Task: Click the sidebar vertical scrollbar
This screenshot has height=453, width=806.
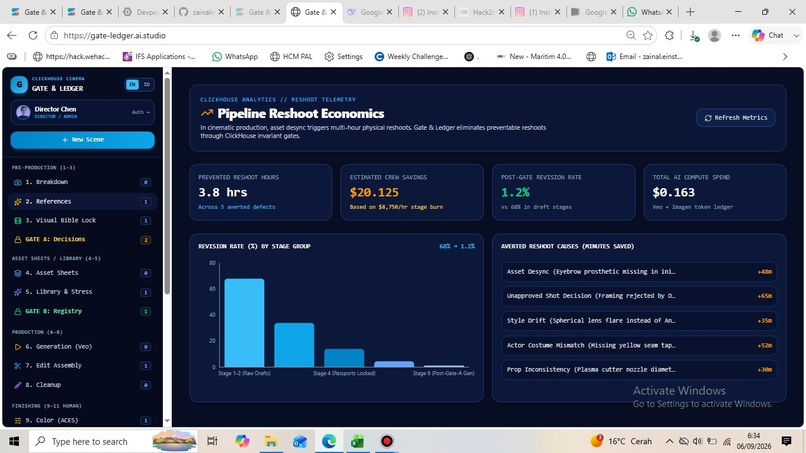Action: [167, 185]
